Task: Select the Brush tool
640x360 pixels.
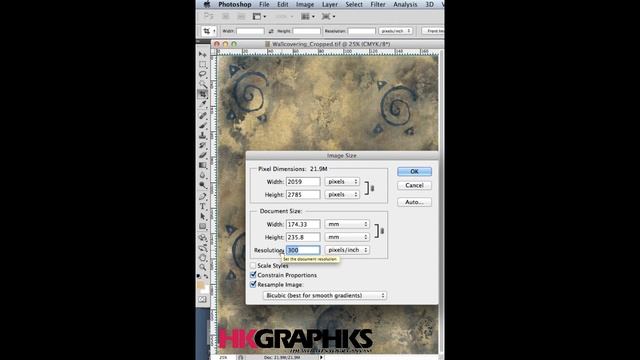Action: (203, 125)
